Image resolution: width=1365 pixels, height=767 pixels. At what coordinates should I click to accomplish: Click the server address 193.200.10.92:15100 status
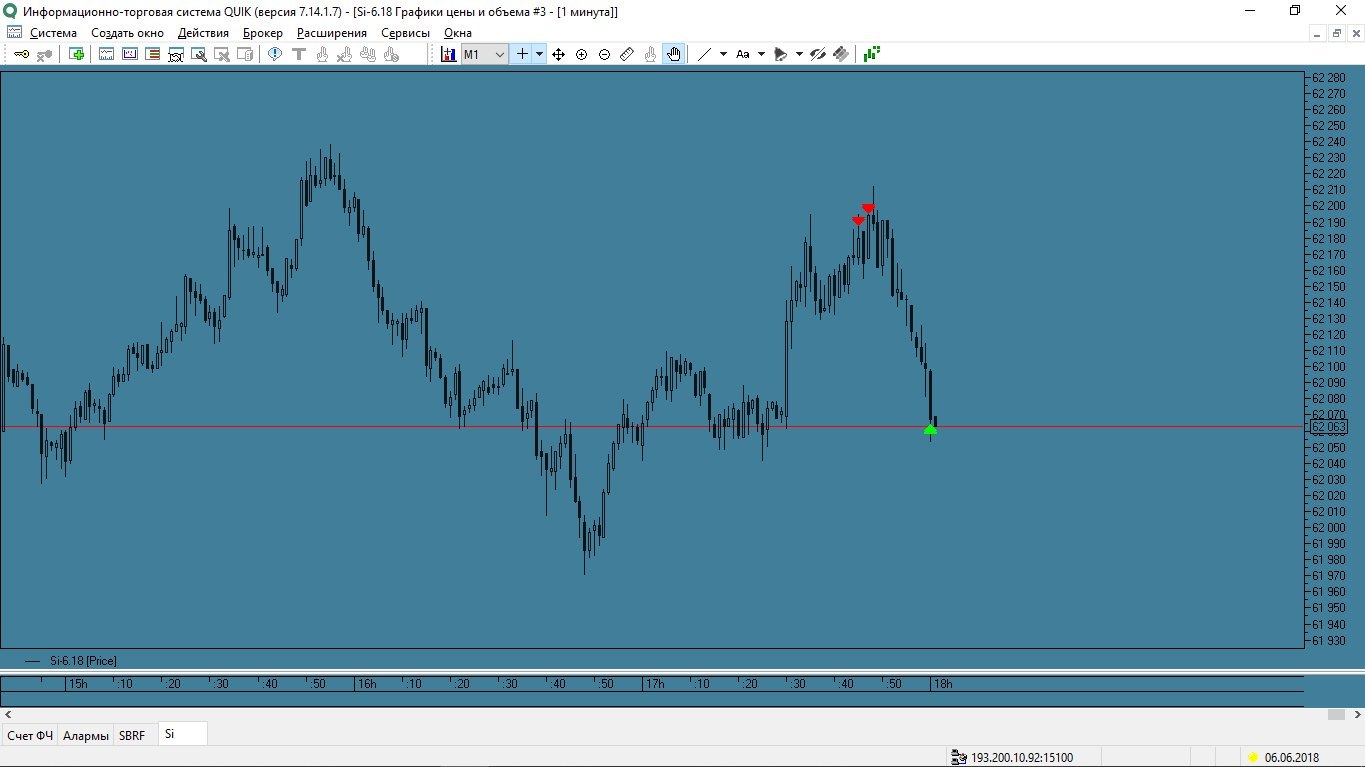pyautogui.click(x=1022, y=758)
